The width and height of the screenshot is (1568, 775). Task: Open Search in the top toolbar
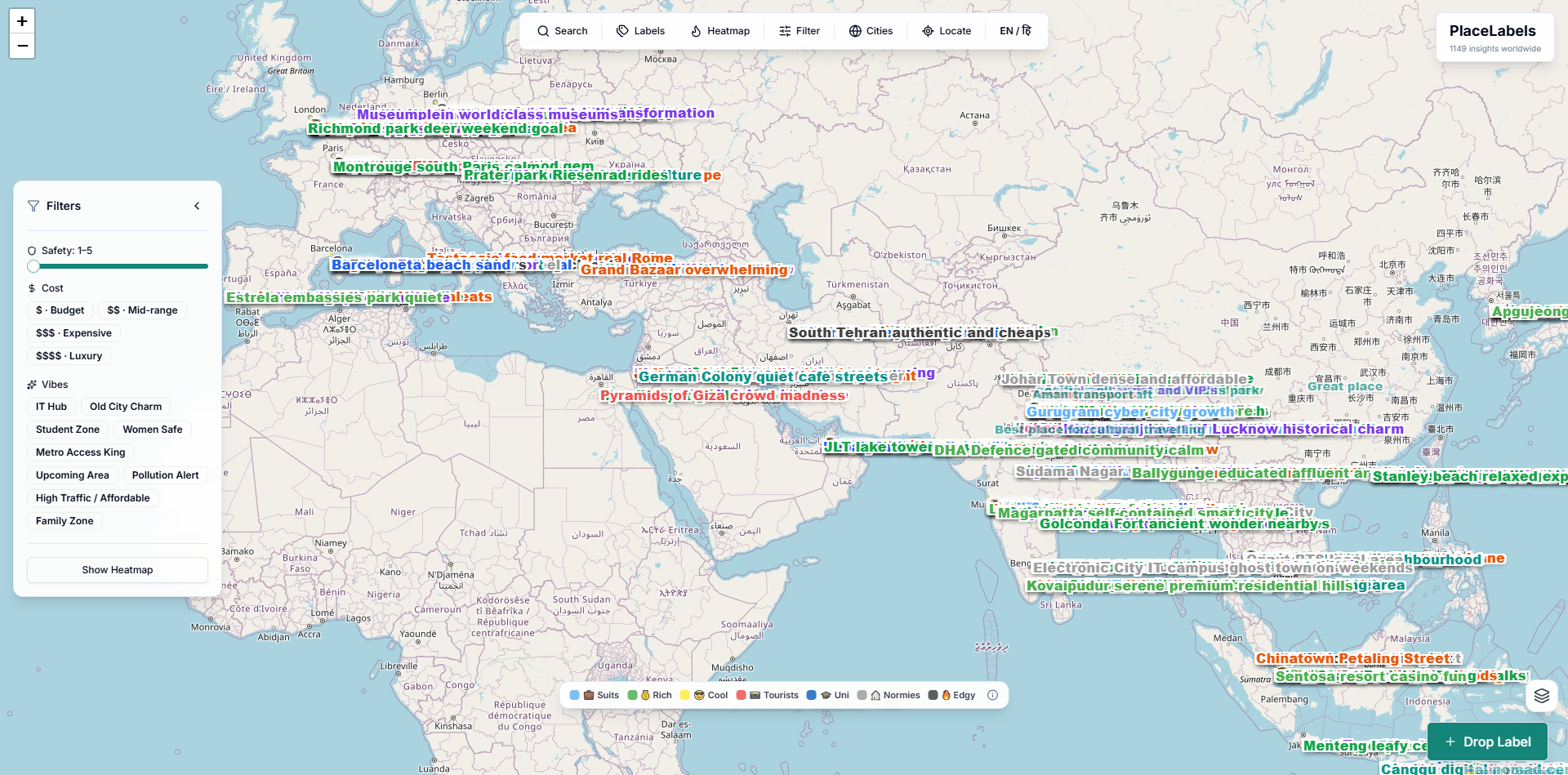(562, 31)
